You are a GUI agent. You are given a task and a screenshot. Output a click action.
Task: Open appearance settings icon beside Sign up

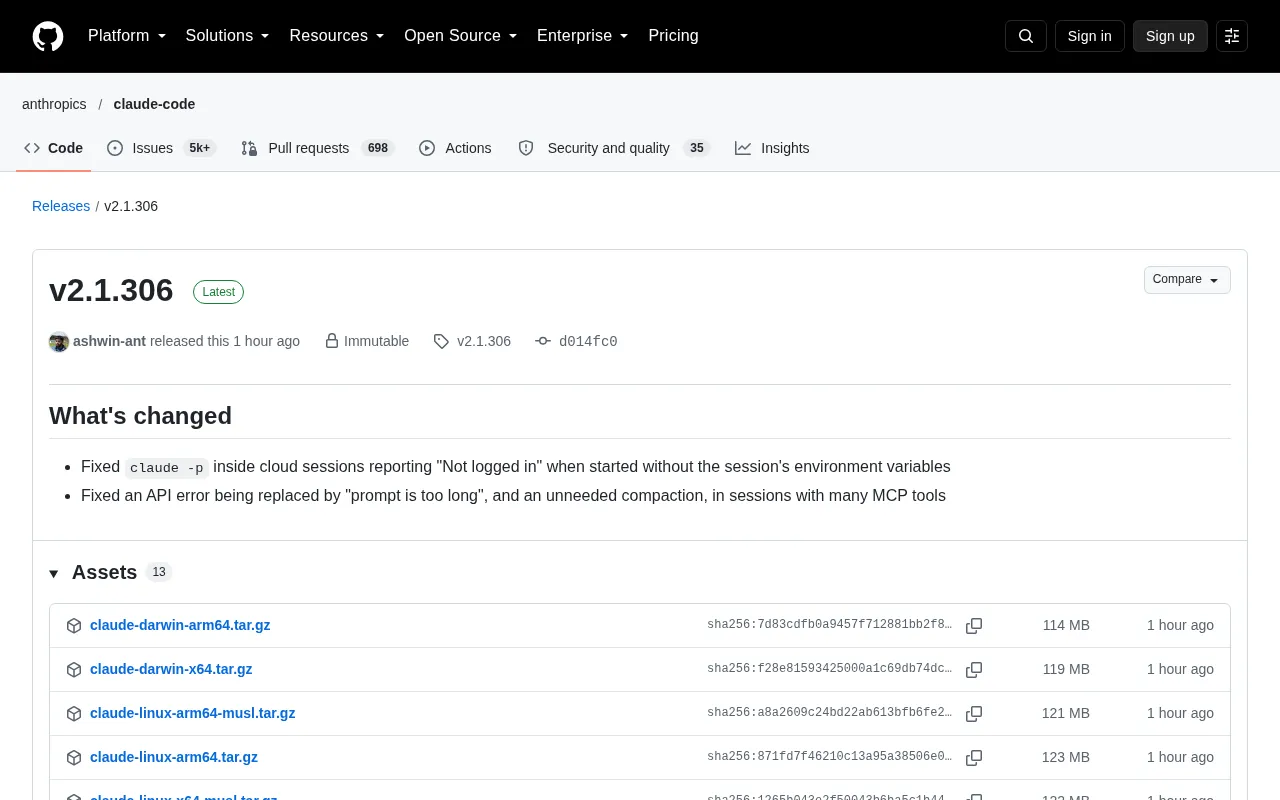point(1232,36)
